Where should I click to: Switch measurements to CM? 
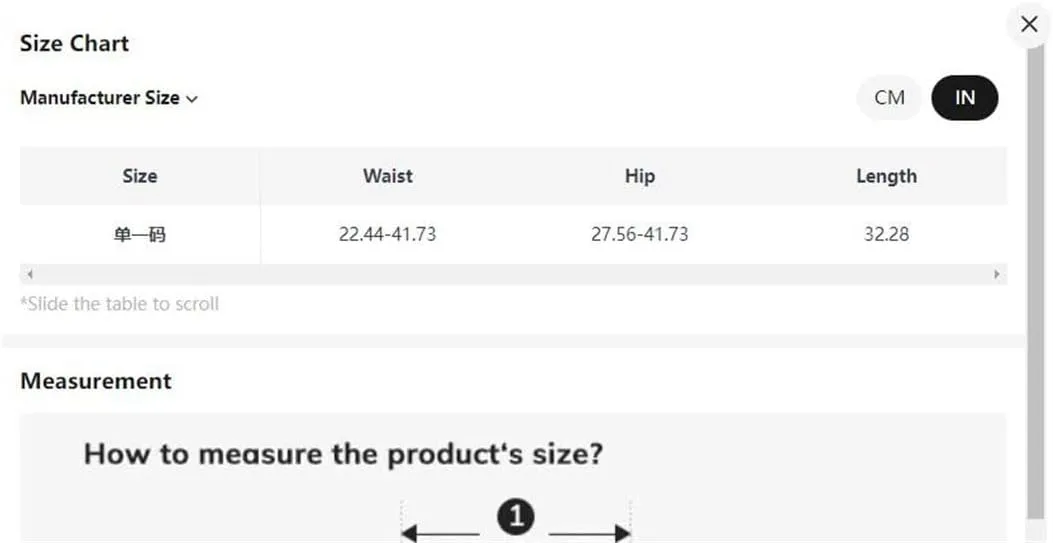889,98
